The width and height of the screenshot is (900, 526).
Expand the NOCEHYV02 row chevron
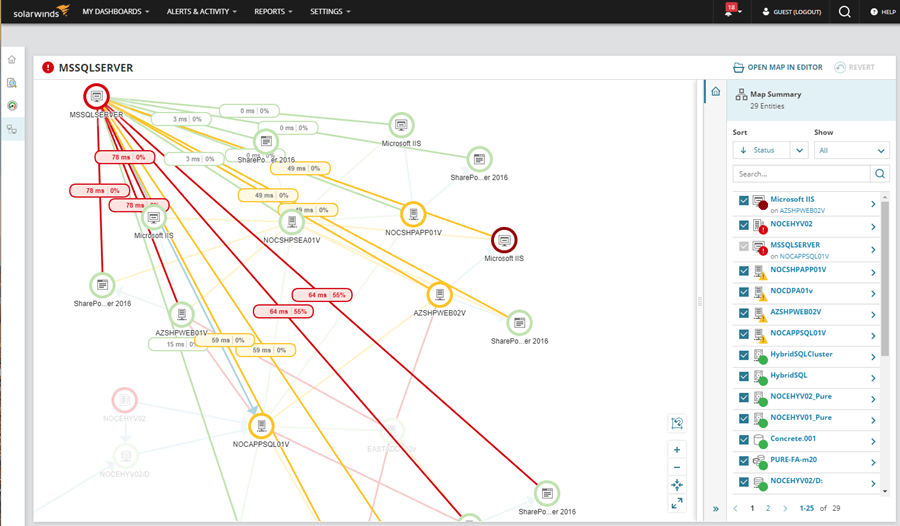point(873,227)
